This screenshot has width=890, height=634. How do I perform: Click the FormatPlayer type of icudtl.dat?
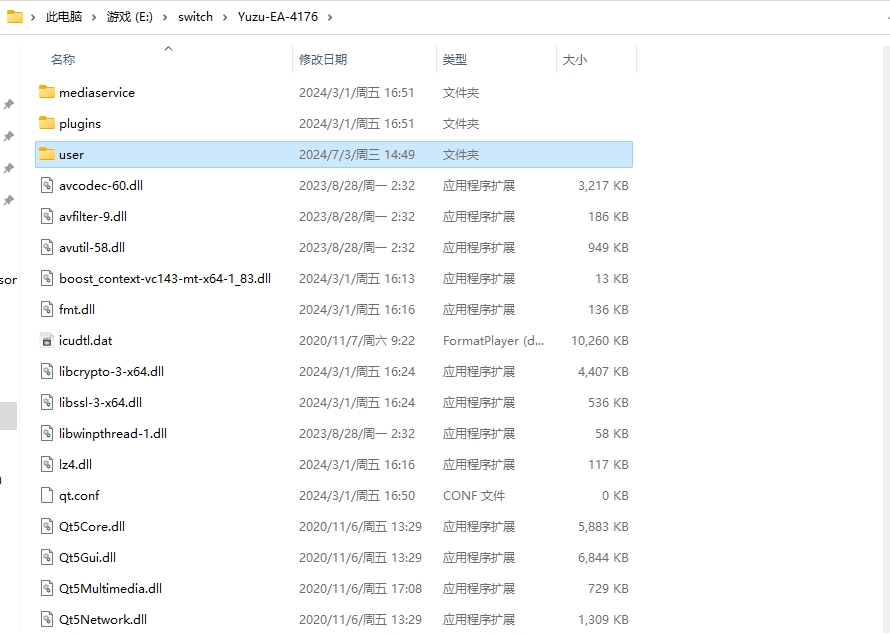(x=493, y=341)
